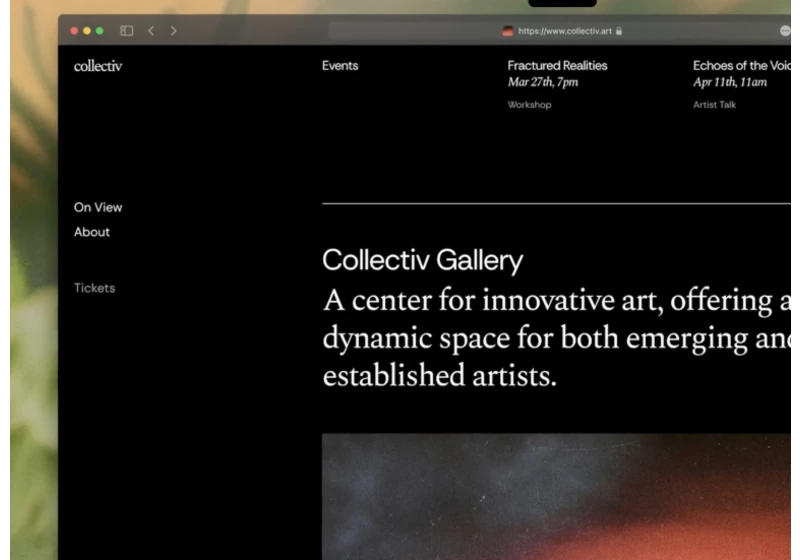This screenshot has width=800, height=560.
Task: Click the red close window dot
Action: 74,31
